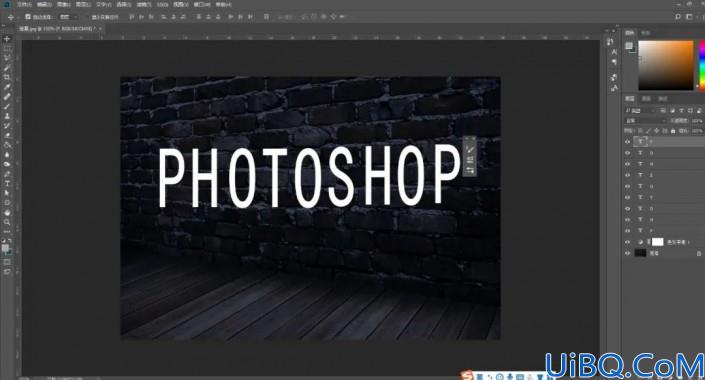Select the Dodge tool
This screenshot has width=705, height=380.
[7, 164]
